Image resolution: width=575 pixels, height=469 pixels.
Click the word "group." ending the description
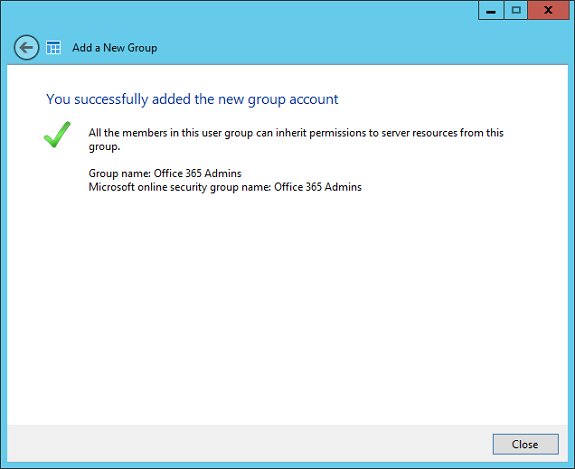pyautogui.click(x=105, y=147)
